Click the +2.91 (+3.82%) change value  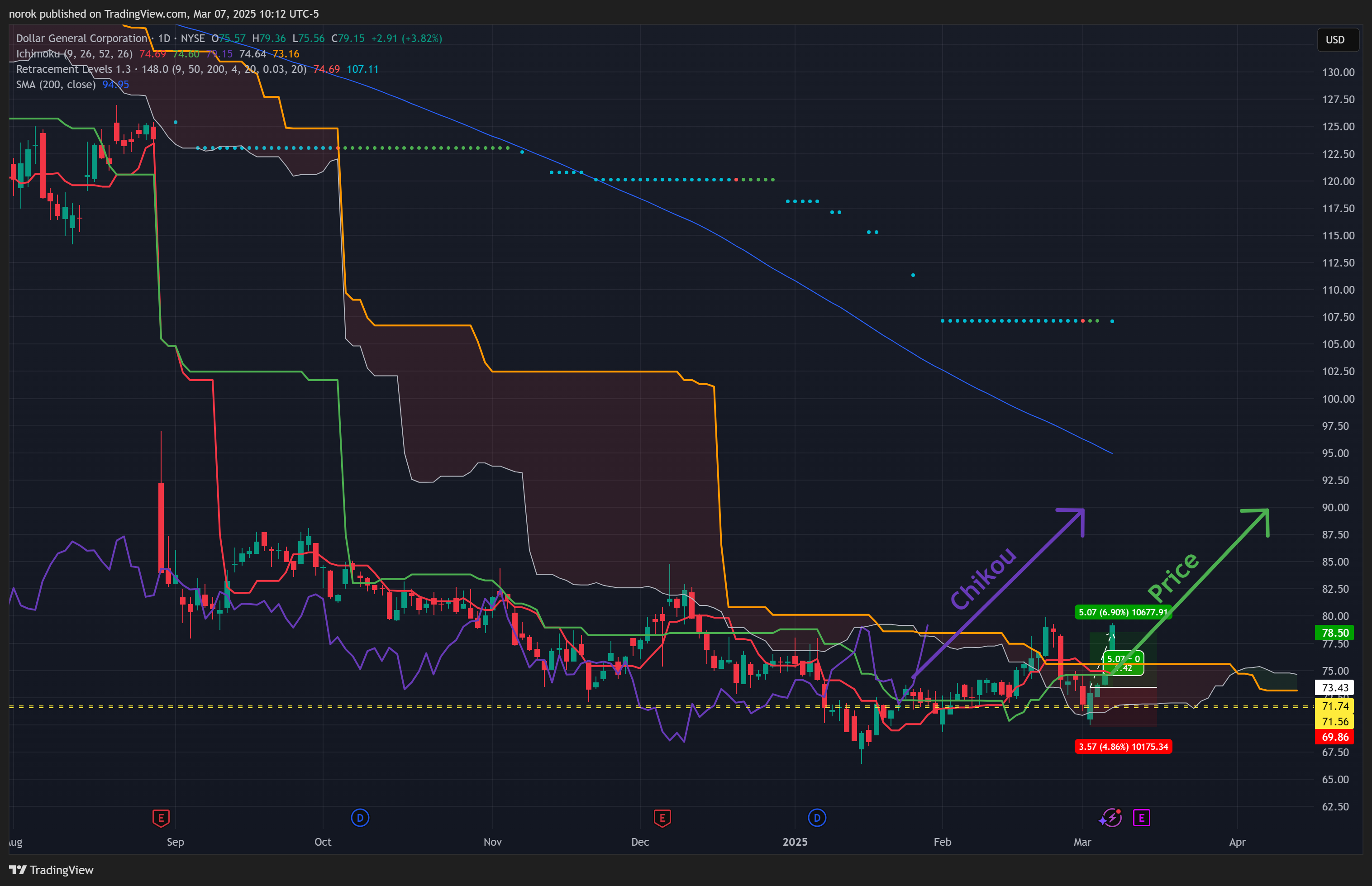407,38
